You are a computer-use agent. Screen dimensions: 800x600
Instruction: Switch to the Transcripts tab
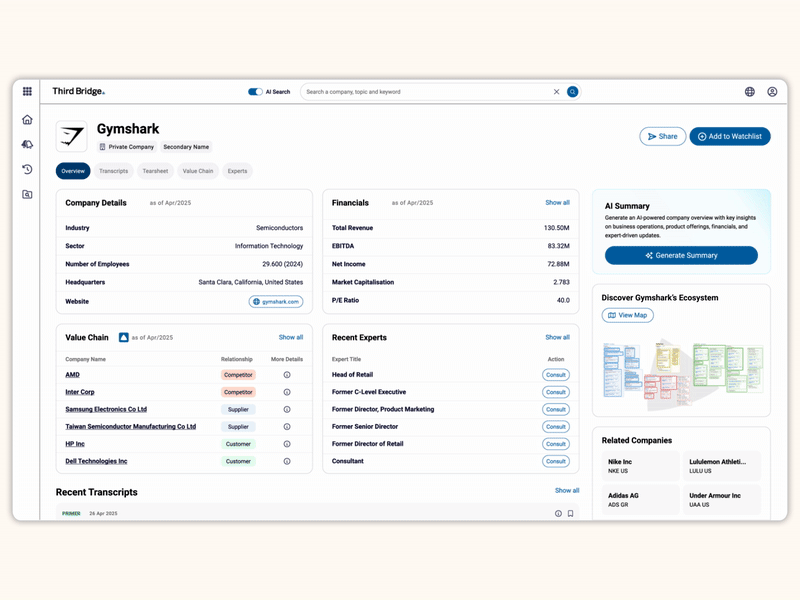click(114, 171)
